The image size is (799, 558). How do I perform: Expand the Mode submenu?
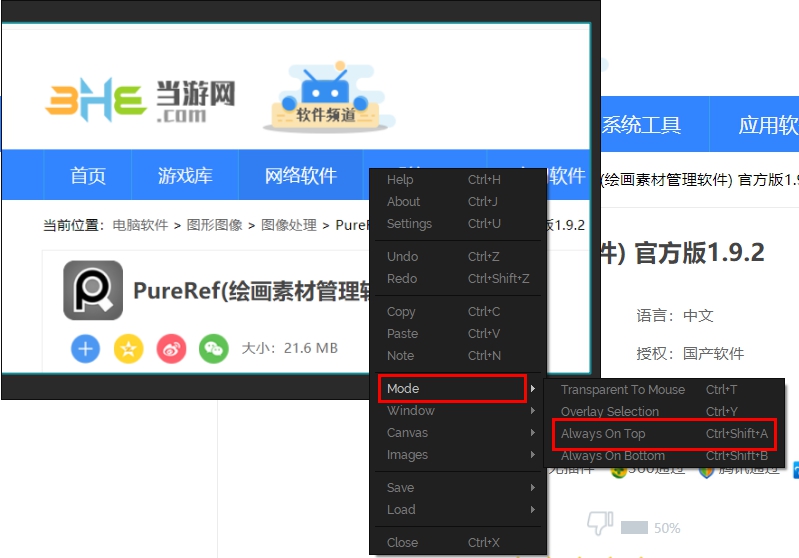coord(458,388)
